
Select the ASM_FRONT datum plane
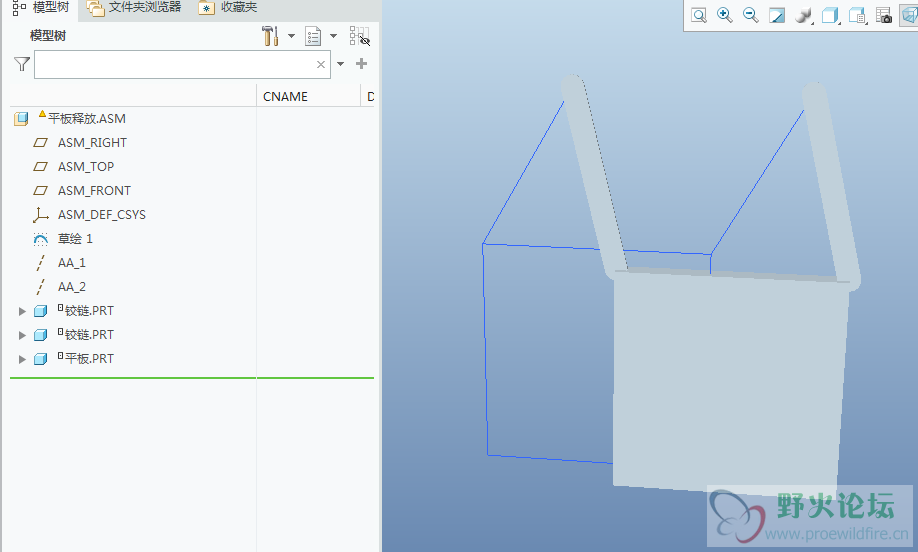coord(94,191)
